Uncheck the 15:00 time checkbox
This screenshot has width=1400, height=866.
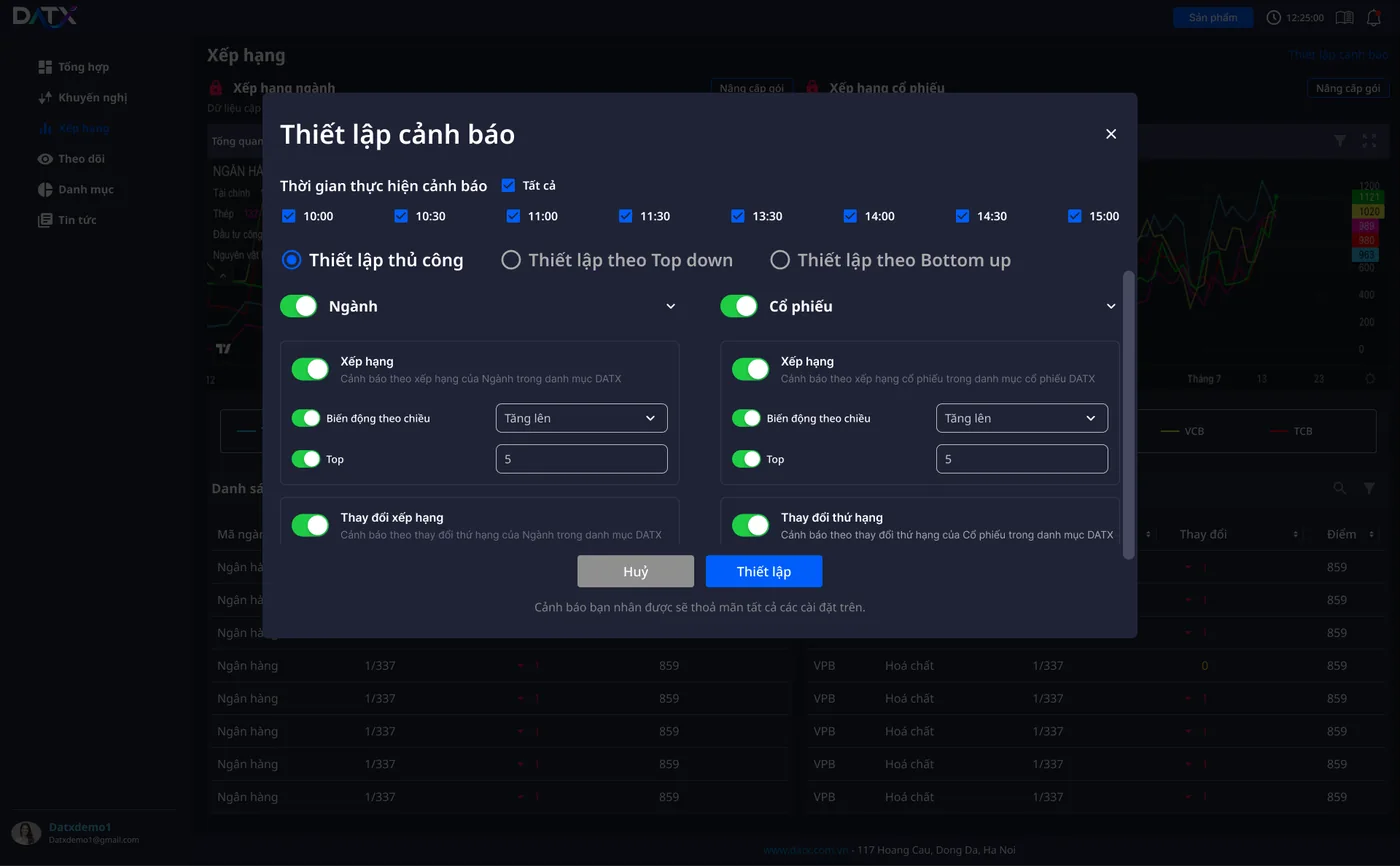1075,216
